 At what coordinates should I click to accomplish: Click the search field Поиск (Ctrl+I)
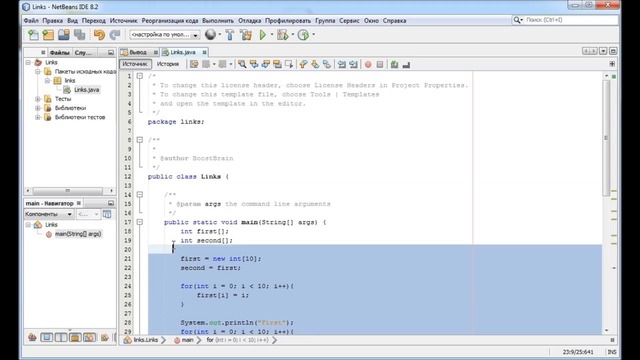[565, 20]
